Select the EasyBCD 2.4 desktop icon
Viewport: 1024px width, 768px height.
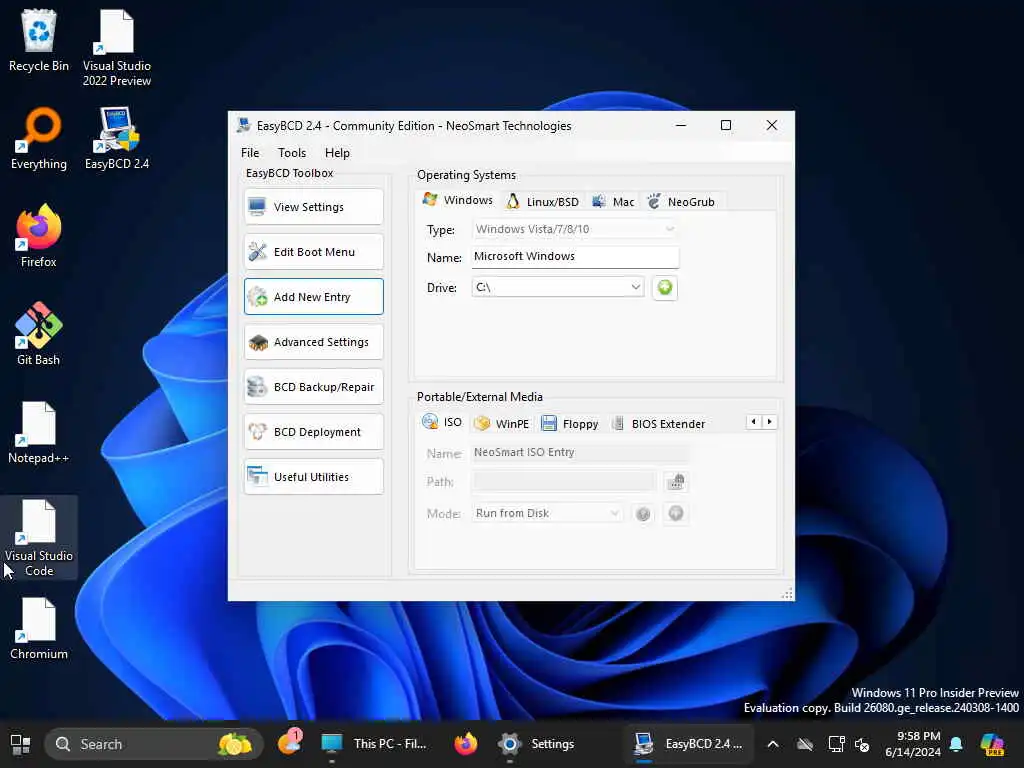point(117,139)
